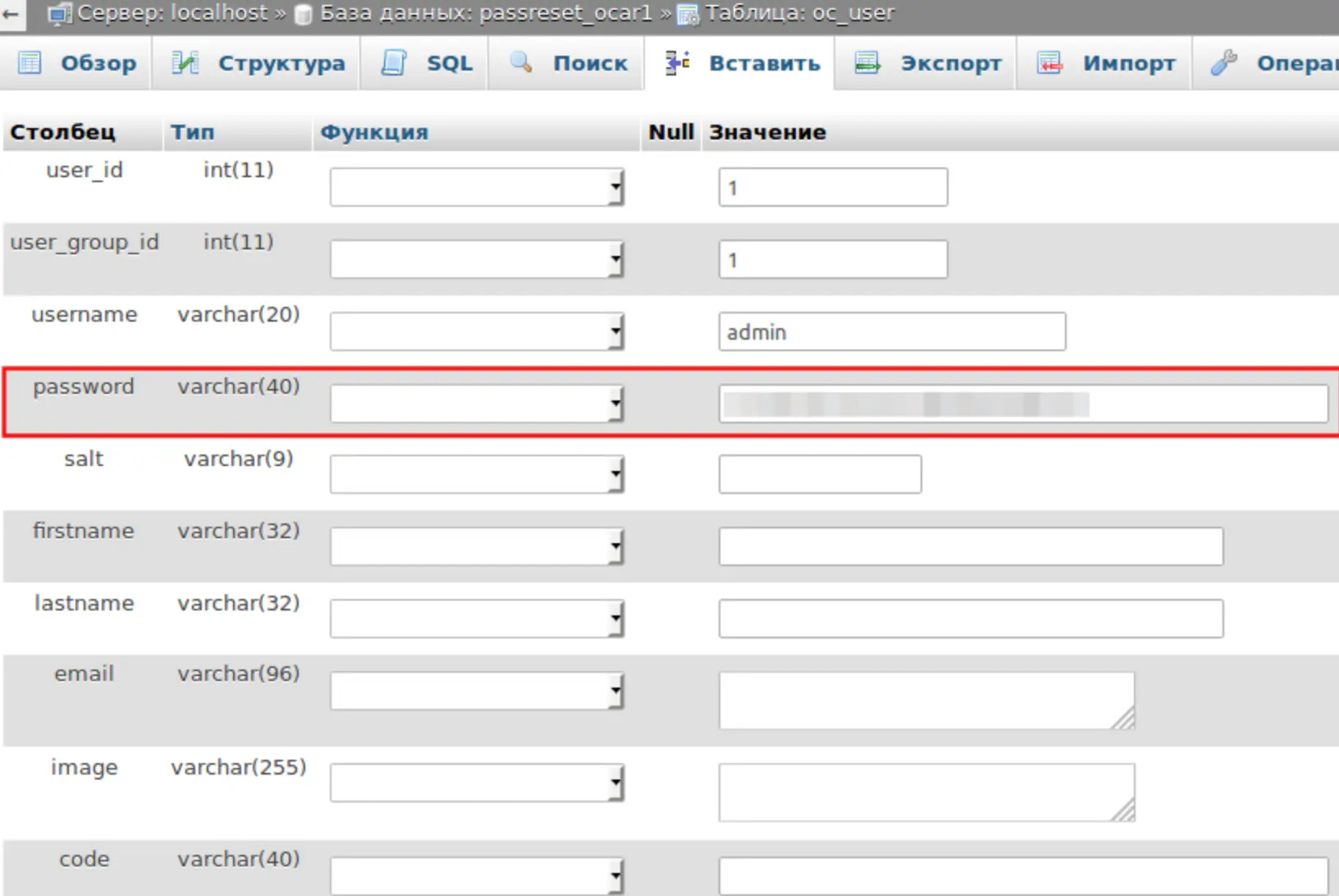Screen dimensions: 1339x896
Task: Open the Импорт tab
Action: click(x=1105, y=63)
